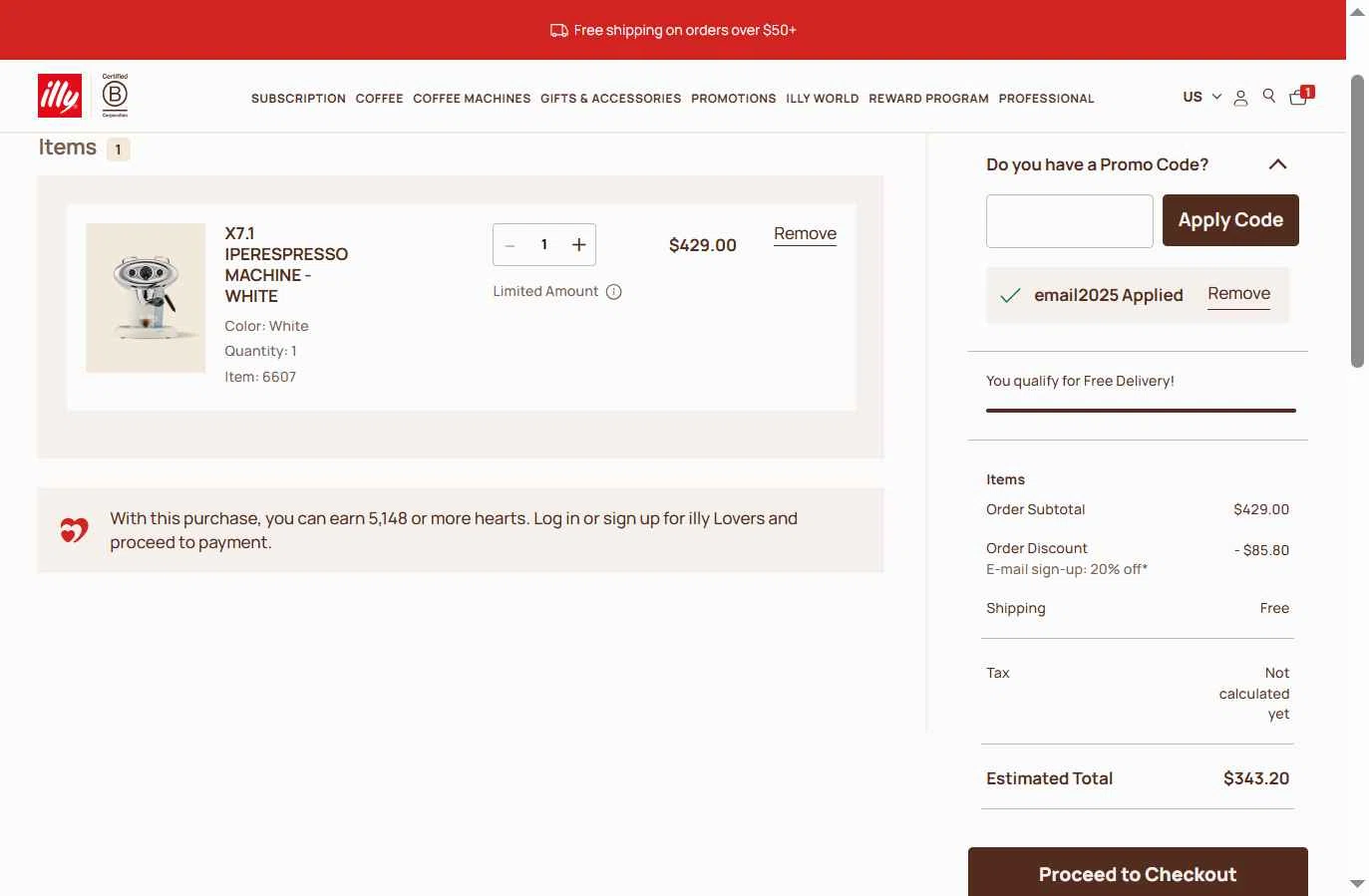1369x896 pixels.
Task: Click the Items count badge
Action: pos(118,149)
